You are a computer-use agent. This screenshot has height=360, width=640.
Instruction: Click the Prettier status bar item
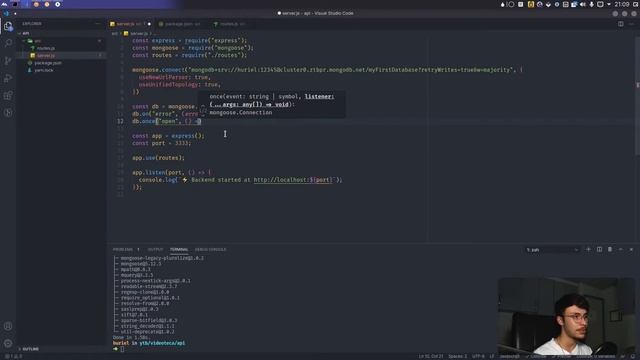click(x=562, y=356)
